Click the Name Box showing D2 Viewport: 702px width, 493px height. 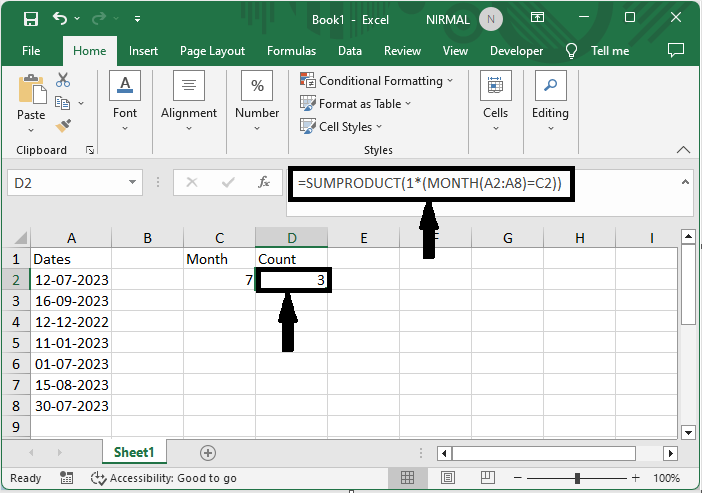(x=65, y=183)
